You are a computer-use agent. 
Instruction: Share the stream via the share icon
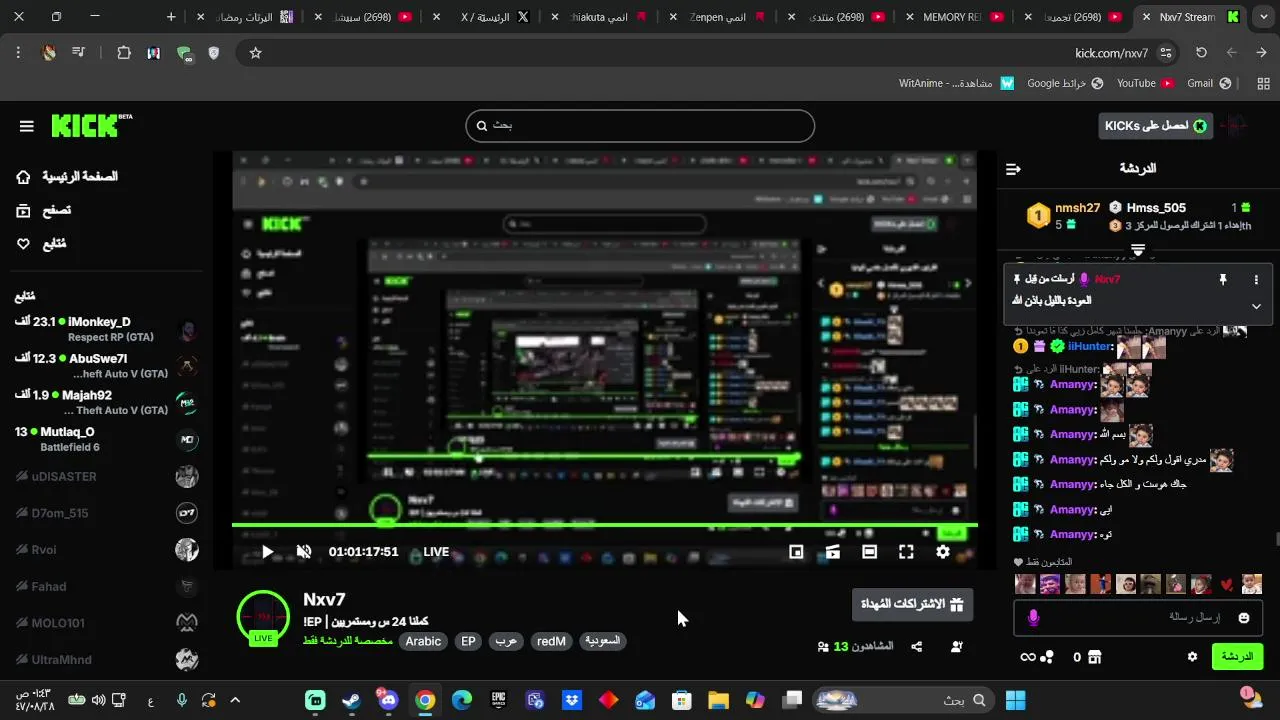917,647
